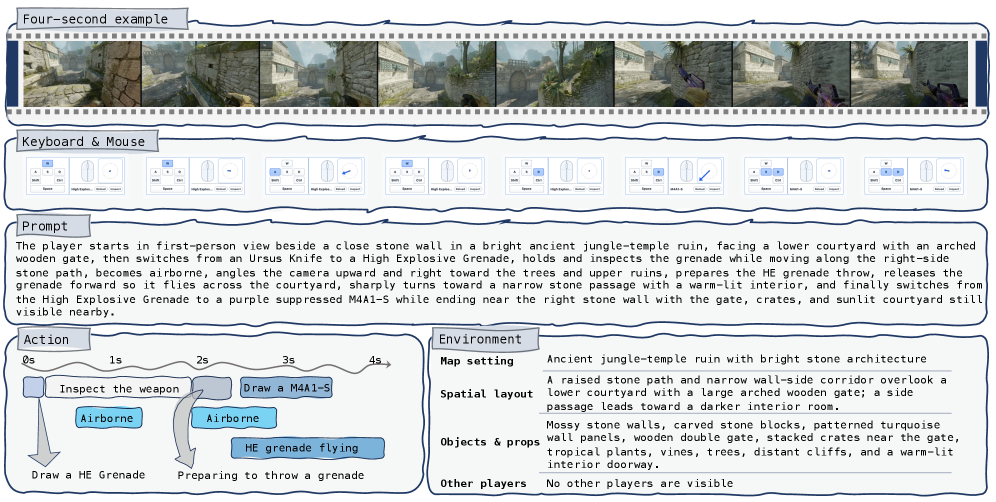996x502 pixels.
Task: Select the Action section label
Action: tap(53, 339)
